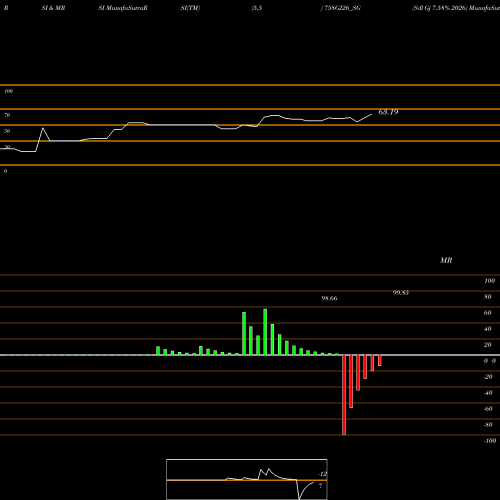Screen dimensions: 500x500
Task: Select the "SI MunafaSutraR" header text
Action: (x=123, y=8)
